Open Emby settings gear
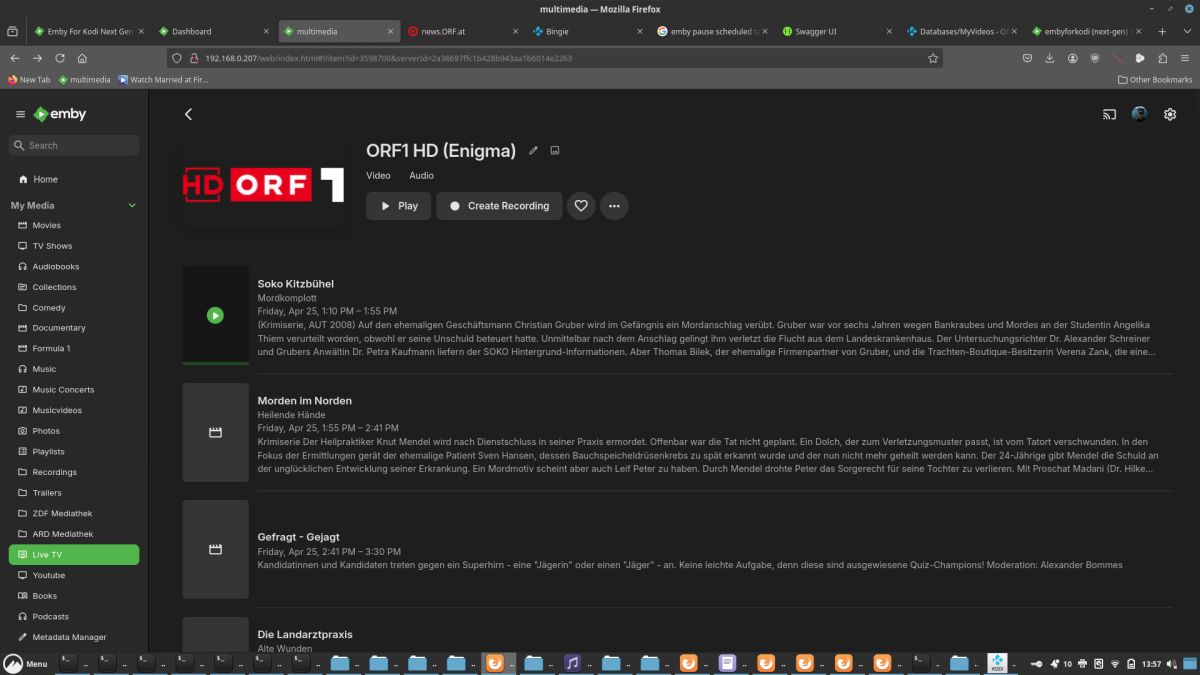Screen dimensions: 1200x675 click(1170, 114)
